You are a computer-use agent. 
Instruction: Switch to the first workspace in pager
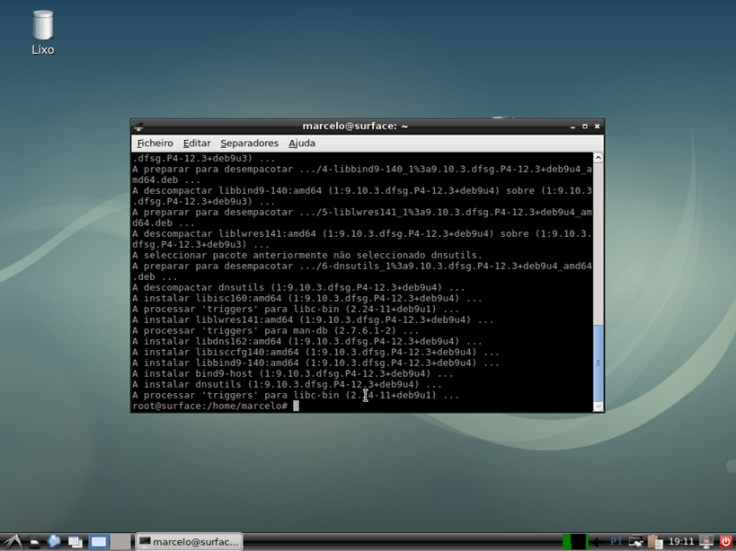[x=99, y=541]
